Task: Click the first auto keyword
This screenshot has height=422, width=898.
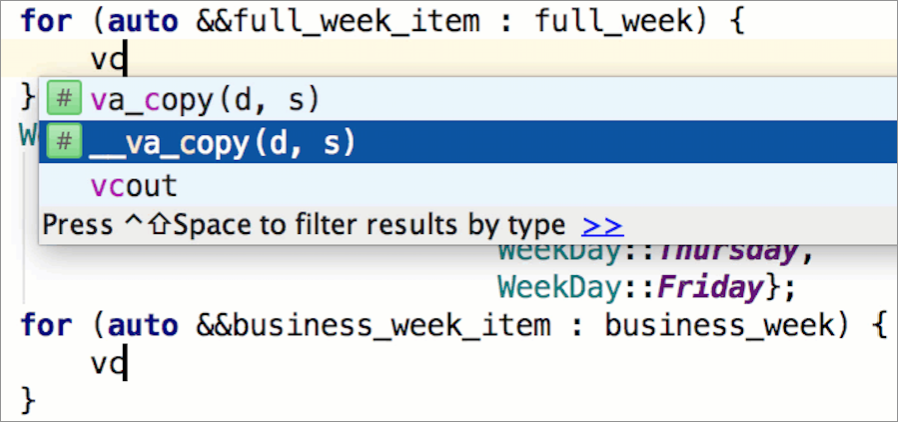Action: click(x=143, y=22)
